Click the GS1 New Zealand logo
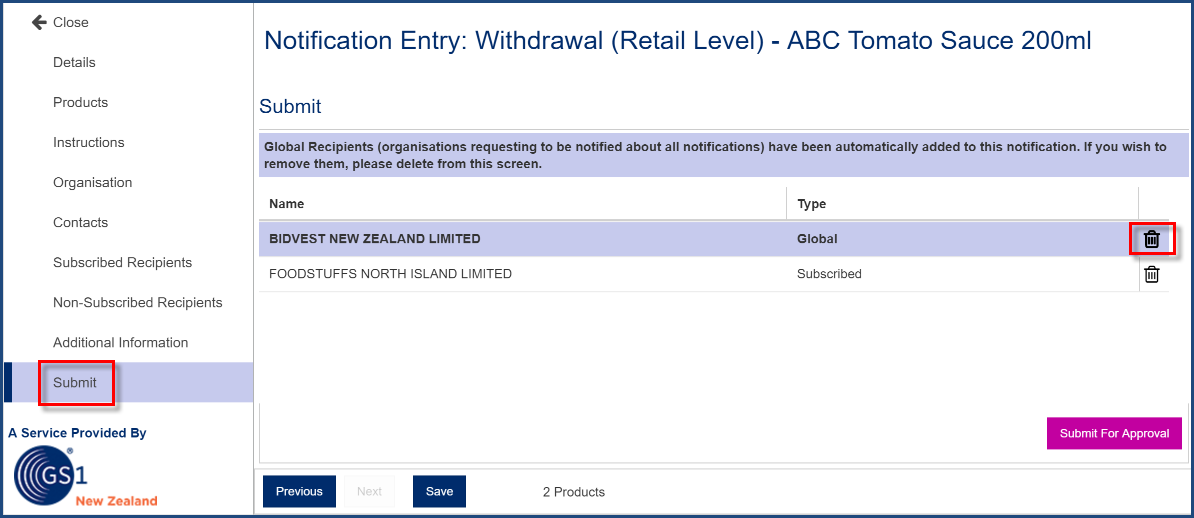Screen dimensions: 1194x518 point(84,477)
